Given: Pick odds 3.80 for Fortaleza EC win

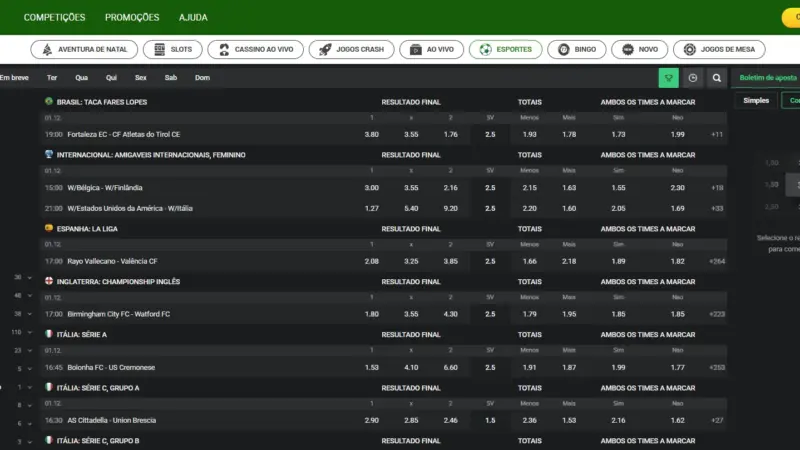Looking at the screenshot, I should 371,134.
